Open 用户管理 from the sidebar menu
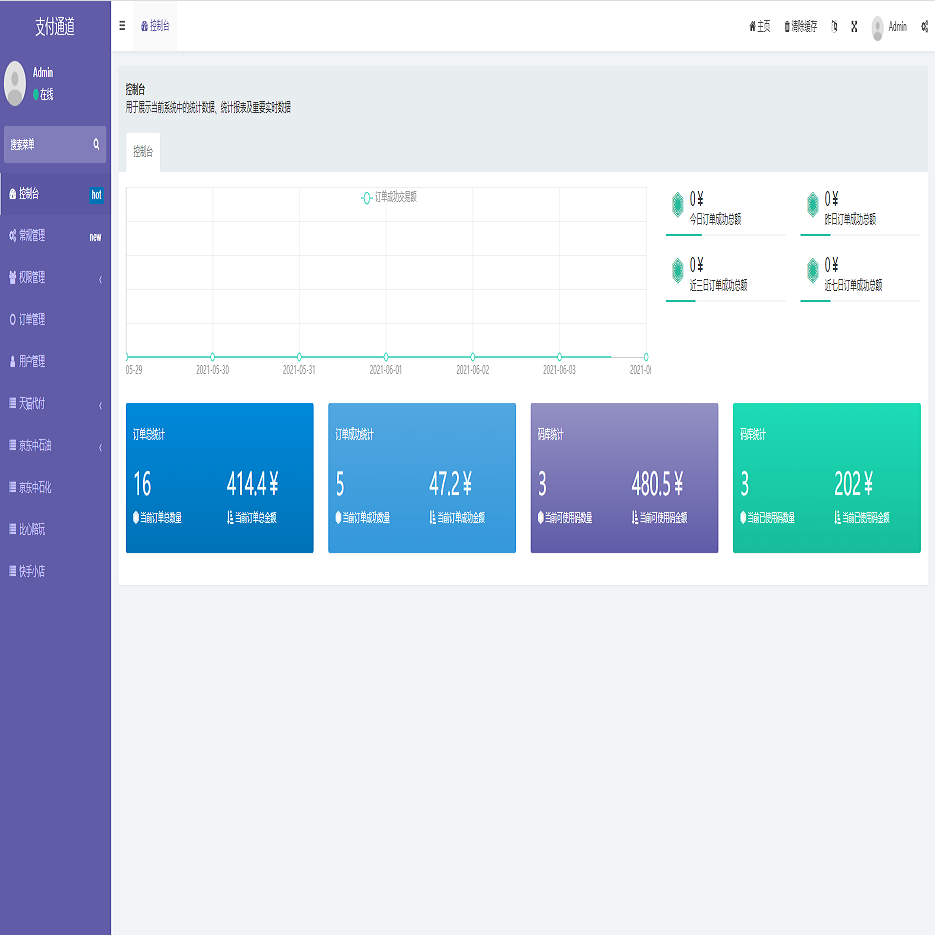Screen dimensions: 935x935 (32, 362)
